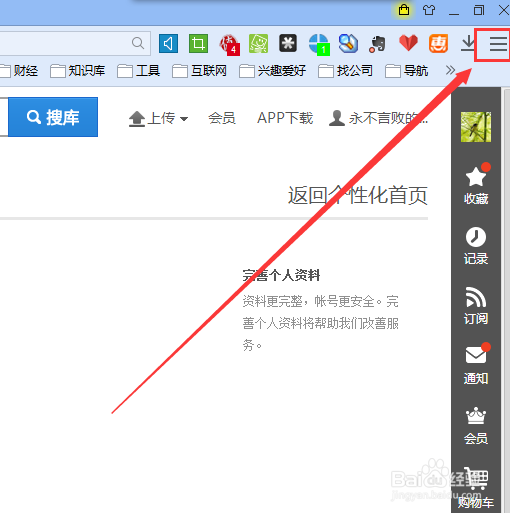510x513 pixels.
Task: Open the orange shopping deals extension
Action: [438, 44]
